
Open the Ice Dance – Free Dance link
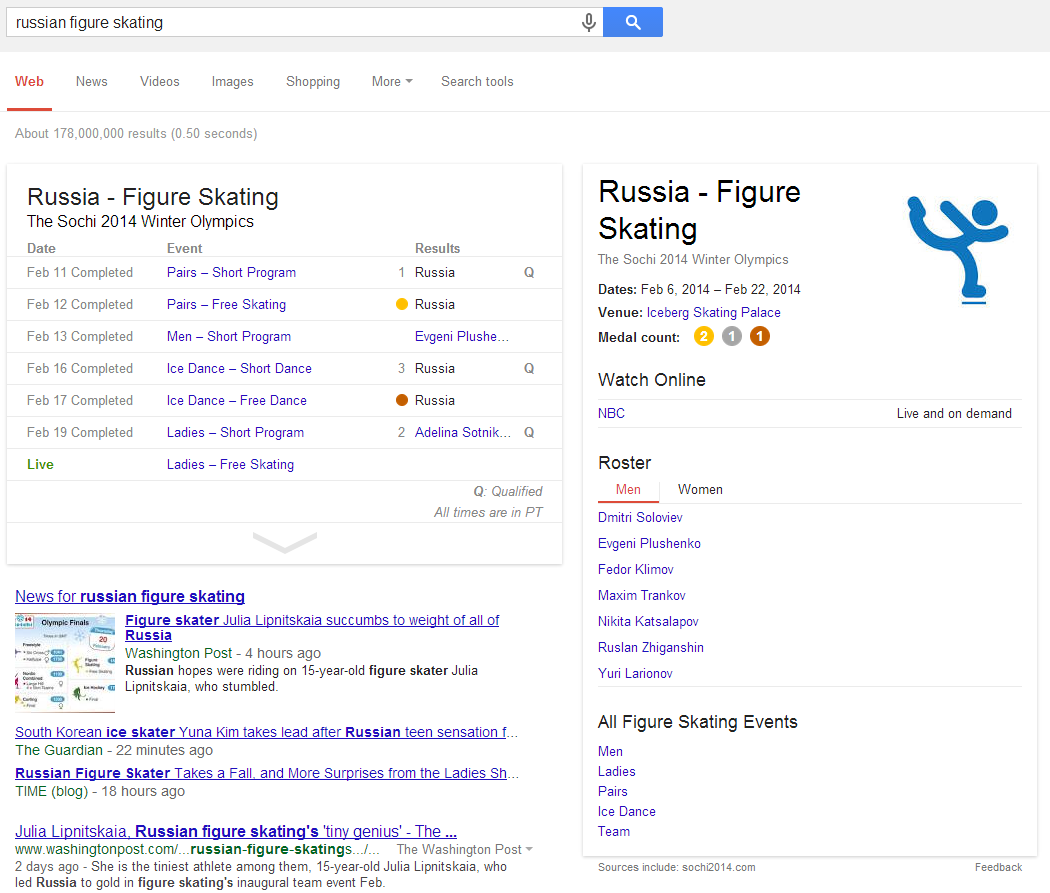(x=236, y=400)
